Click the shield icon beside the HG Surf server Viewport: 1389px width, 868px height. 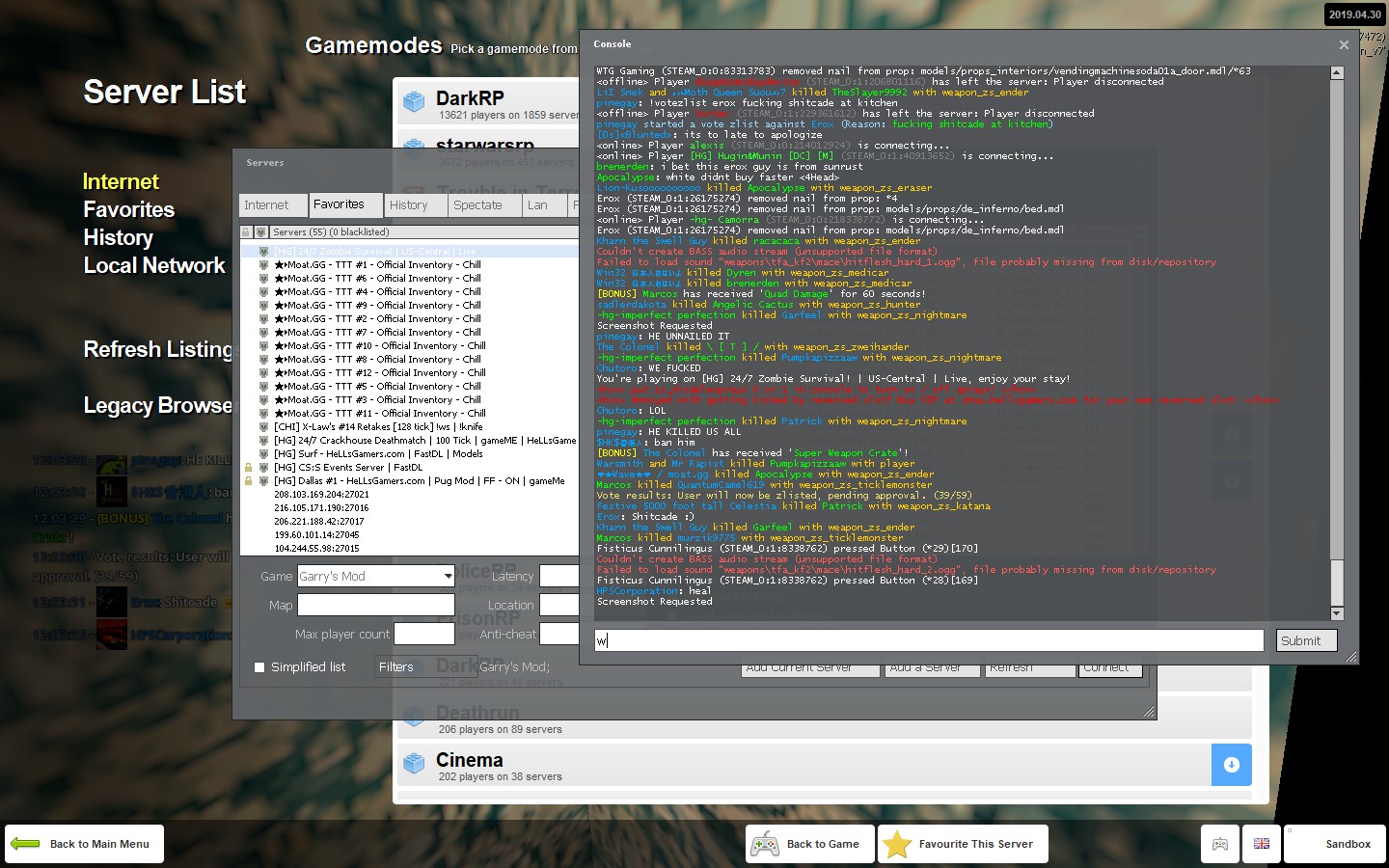click(263, 454)
